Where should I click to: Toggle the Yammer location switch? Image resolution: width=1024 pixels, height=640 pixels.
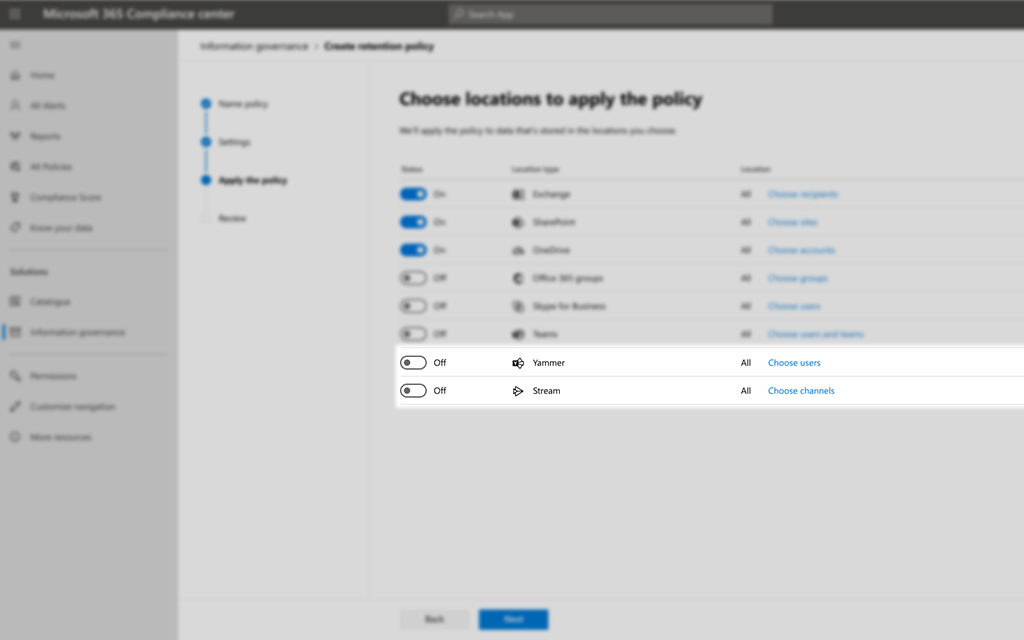pyautogui.click(x=413, y=362)
